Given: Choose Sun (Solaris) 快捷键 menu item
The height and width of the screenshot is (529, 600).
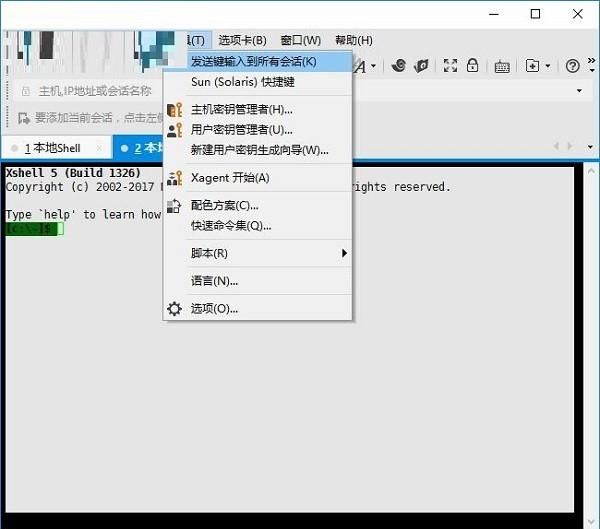Looking at the screenshot, I should pyautogui.click(x=258, y=82).
